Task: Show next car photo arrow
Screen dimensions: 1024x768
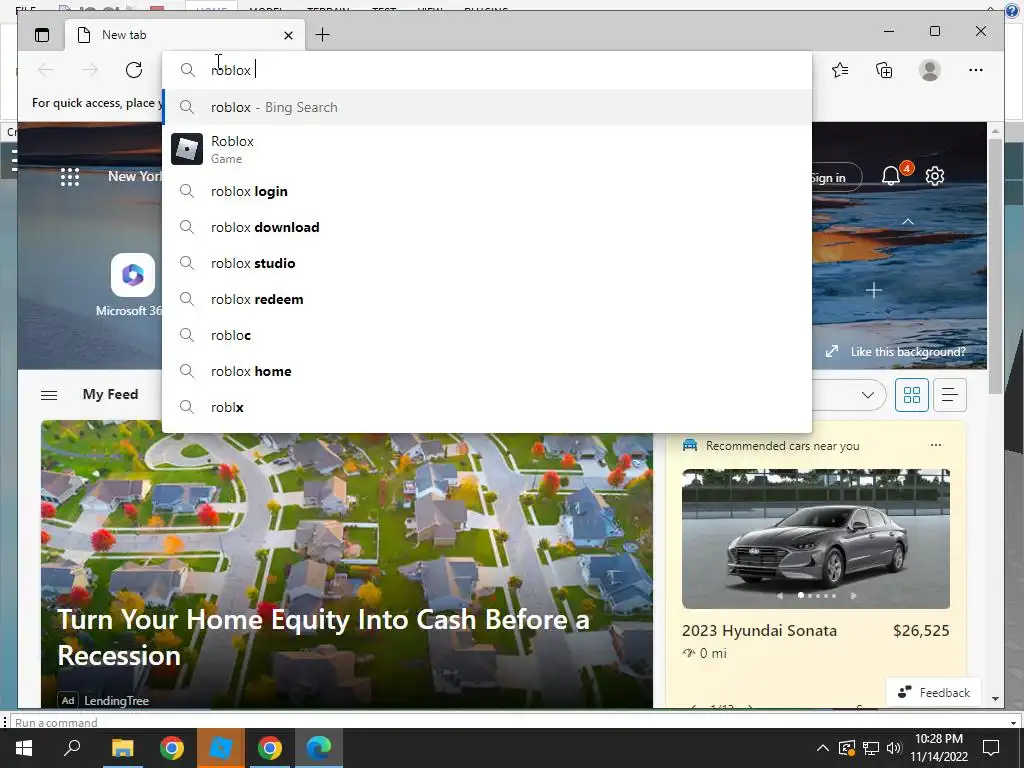Action: (x=853, y=596)
